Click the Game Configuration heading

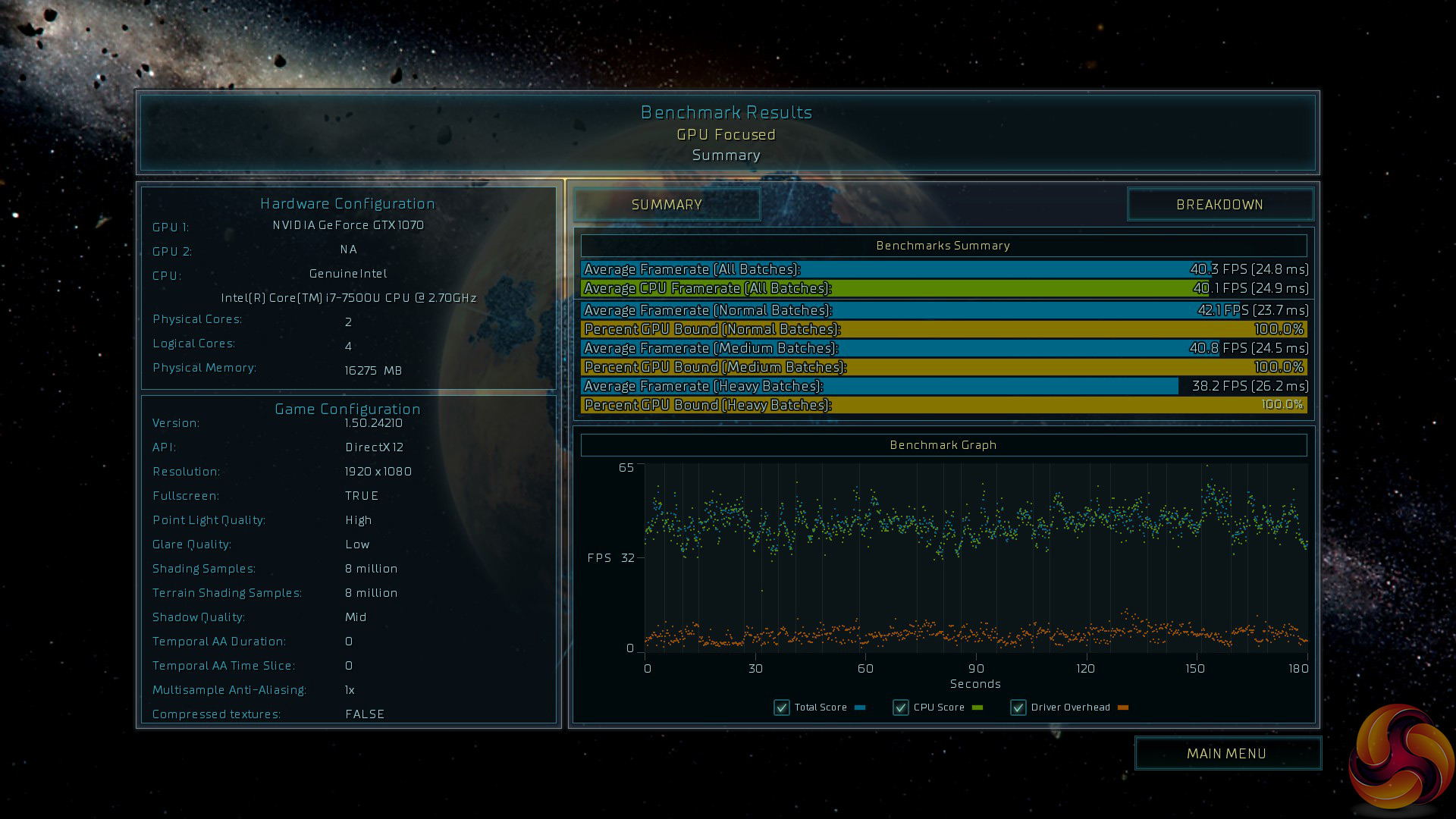[347, 409]
